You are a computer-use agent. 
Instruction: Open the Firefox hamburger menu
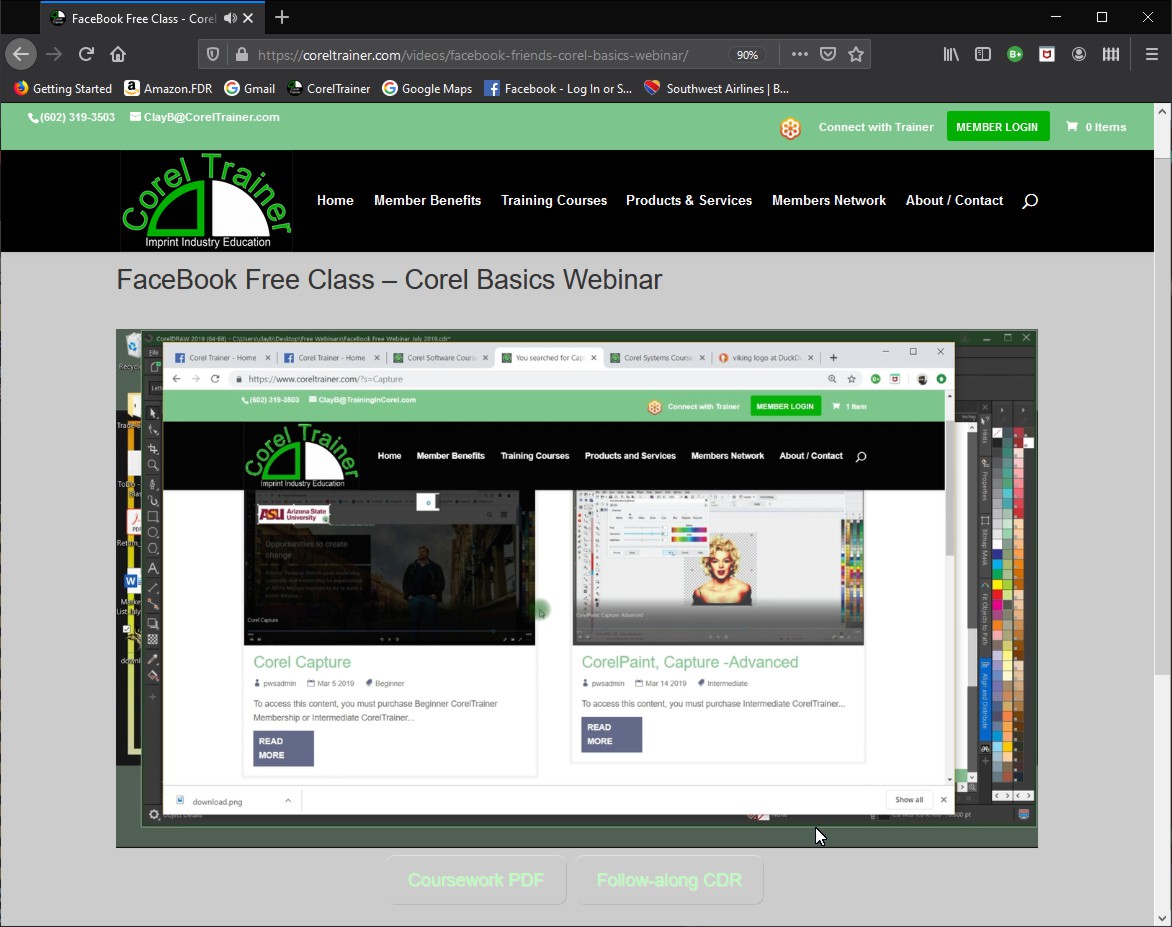coord(1152,54)
